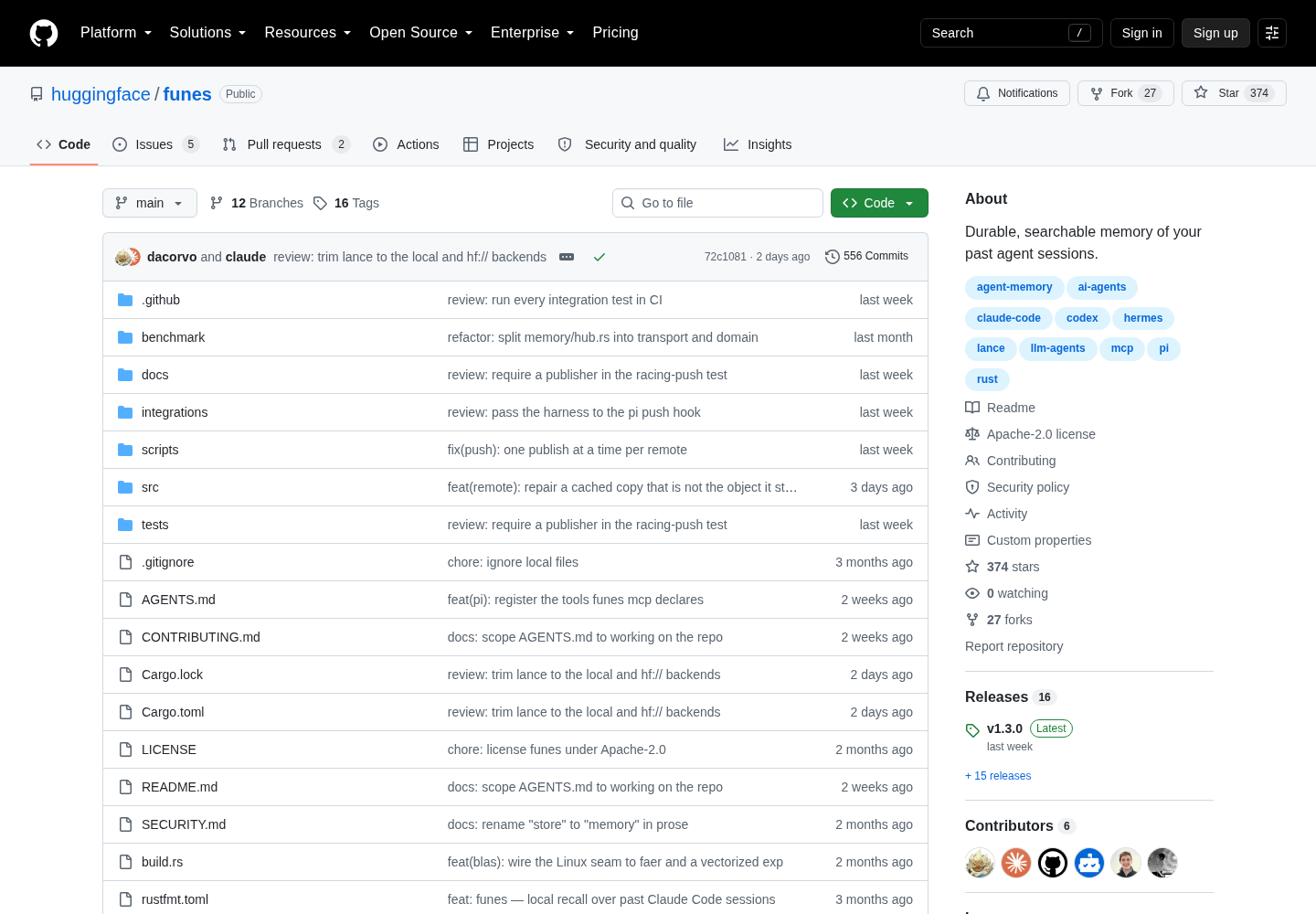Select the rust topic tag
The image size is (1316, 914).
pyautogui.click(x=987, y=379)
